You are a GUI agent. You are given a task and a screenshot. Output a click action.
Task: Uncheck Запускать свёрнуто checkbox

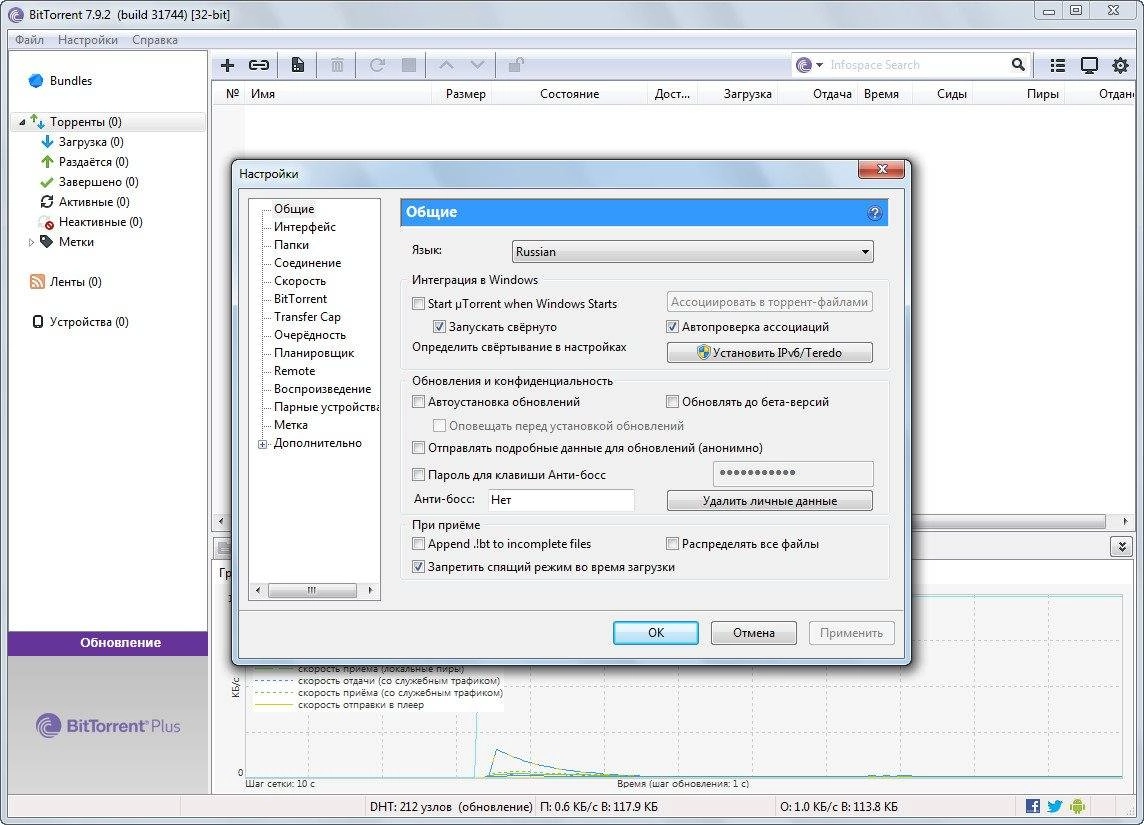pyautogui.click(x=439, y=327)
